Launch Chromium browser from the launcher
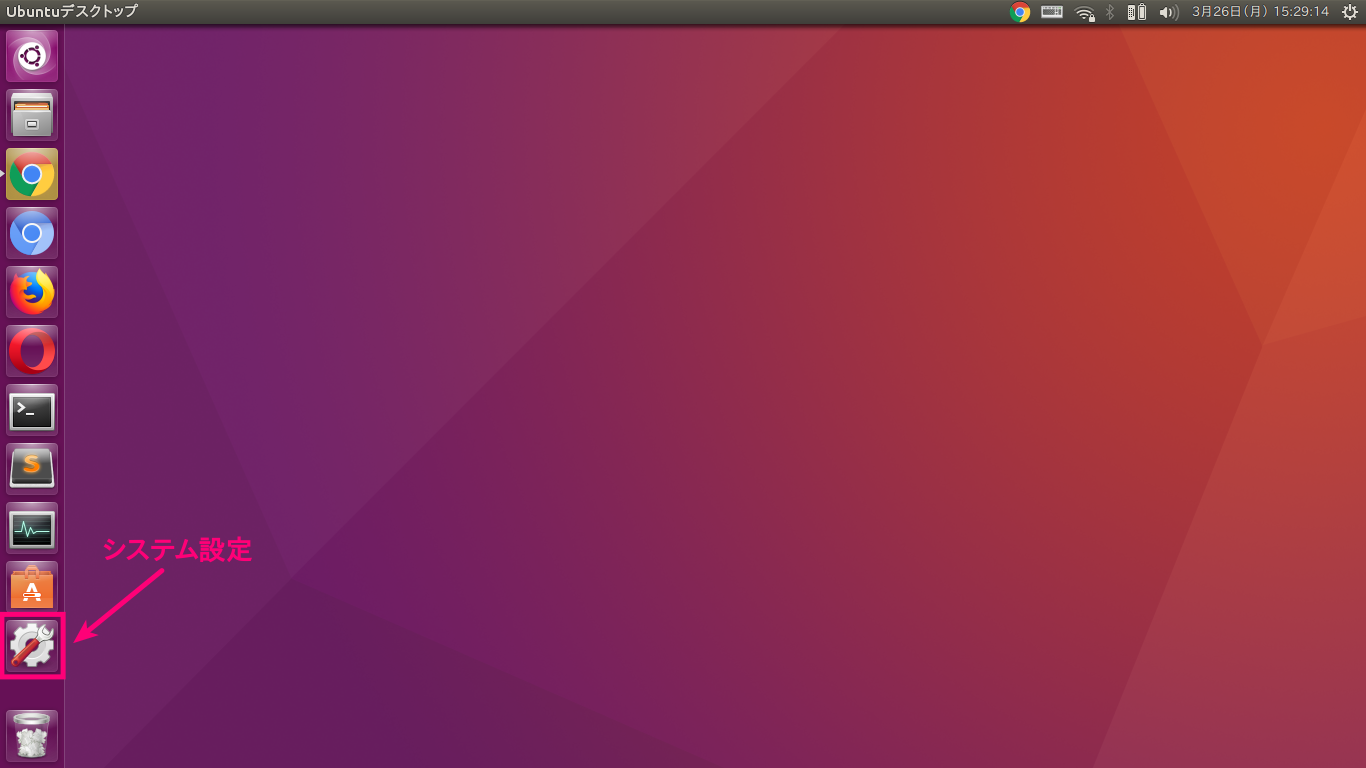The image size is (1366, 768). 32,233
